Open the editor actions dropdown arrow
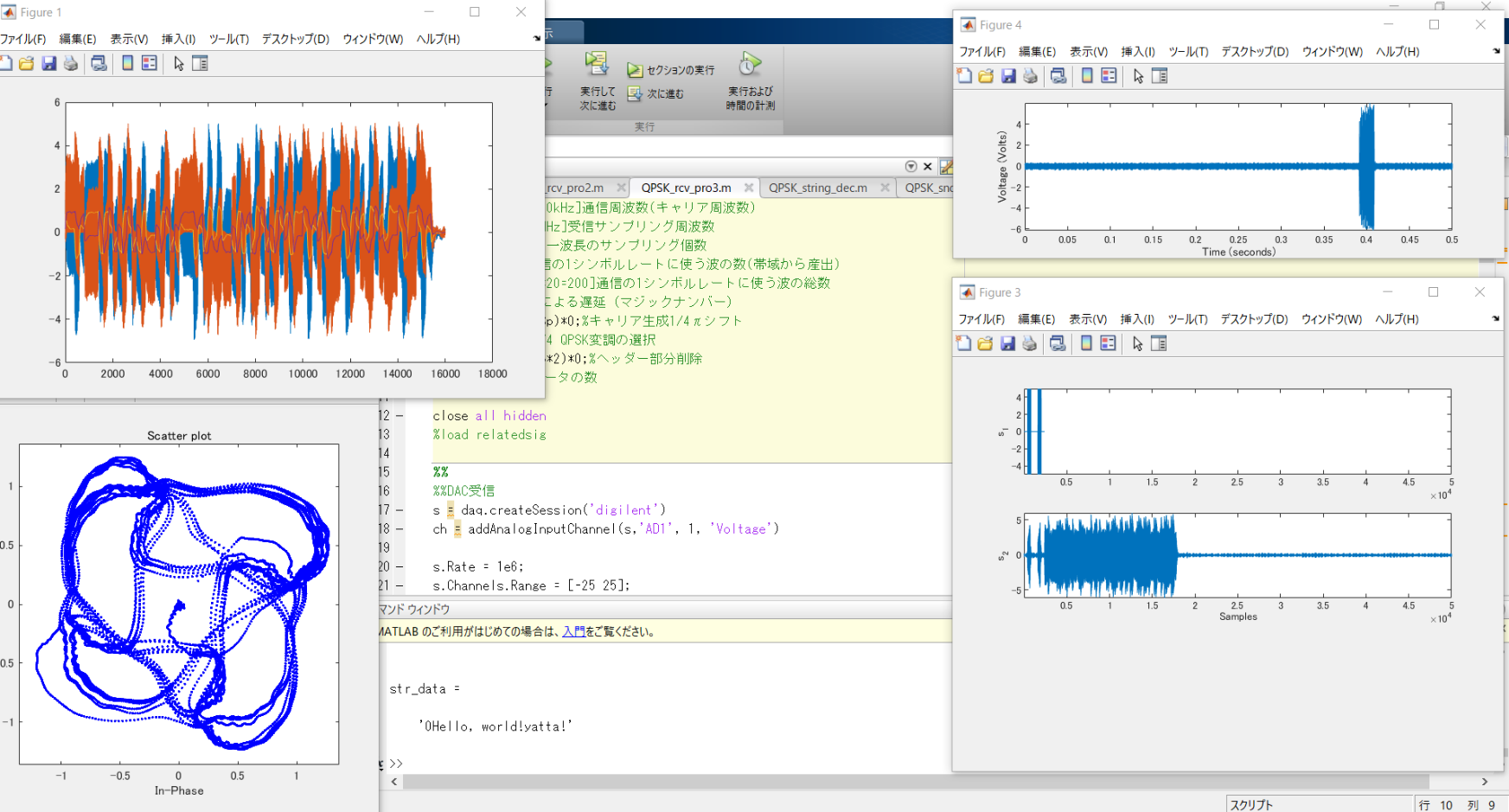The height and width of the screenshot is (812, 1509). (911, 166)
